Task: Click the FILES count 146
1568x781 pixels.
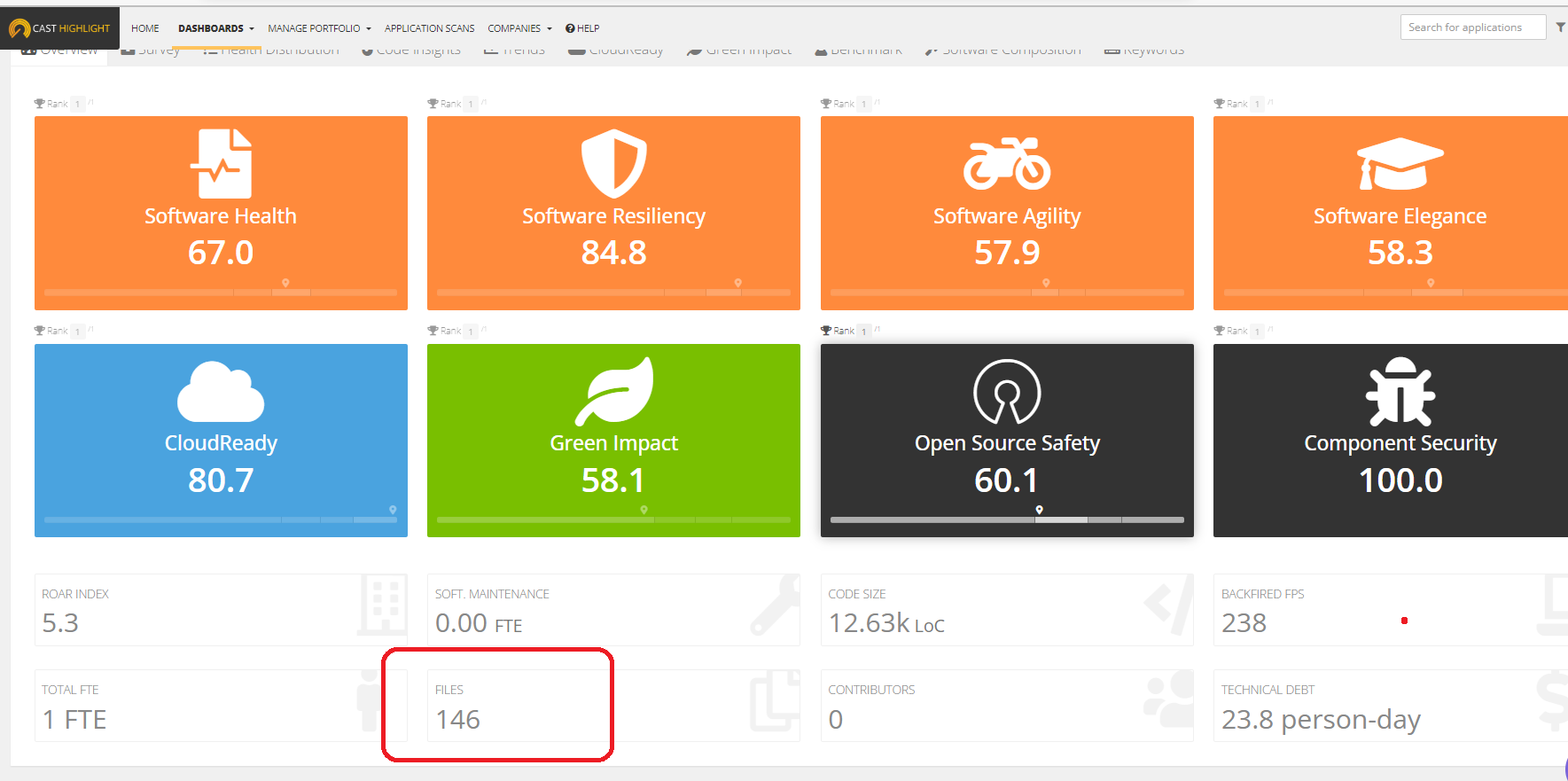Action: click(x=457, y=719)
